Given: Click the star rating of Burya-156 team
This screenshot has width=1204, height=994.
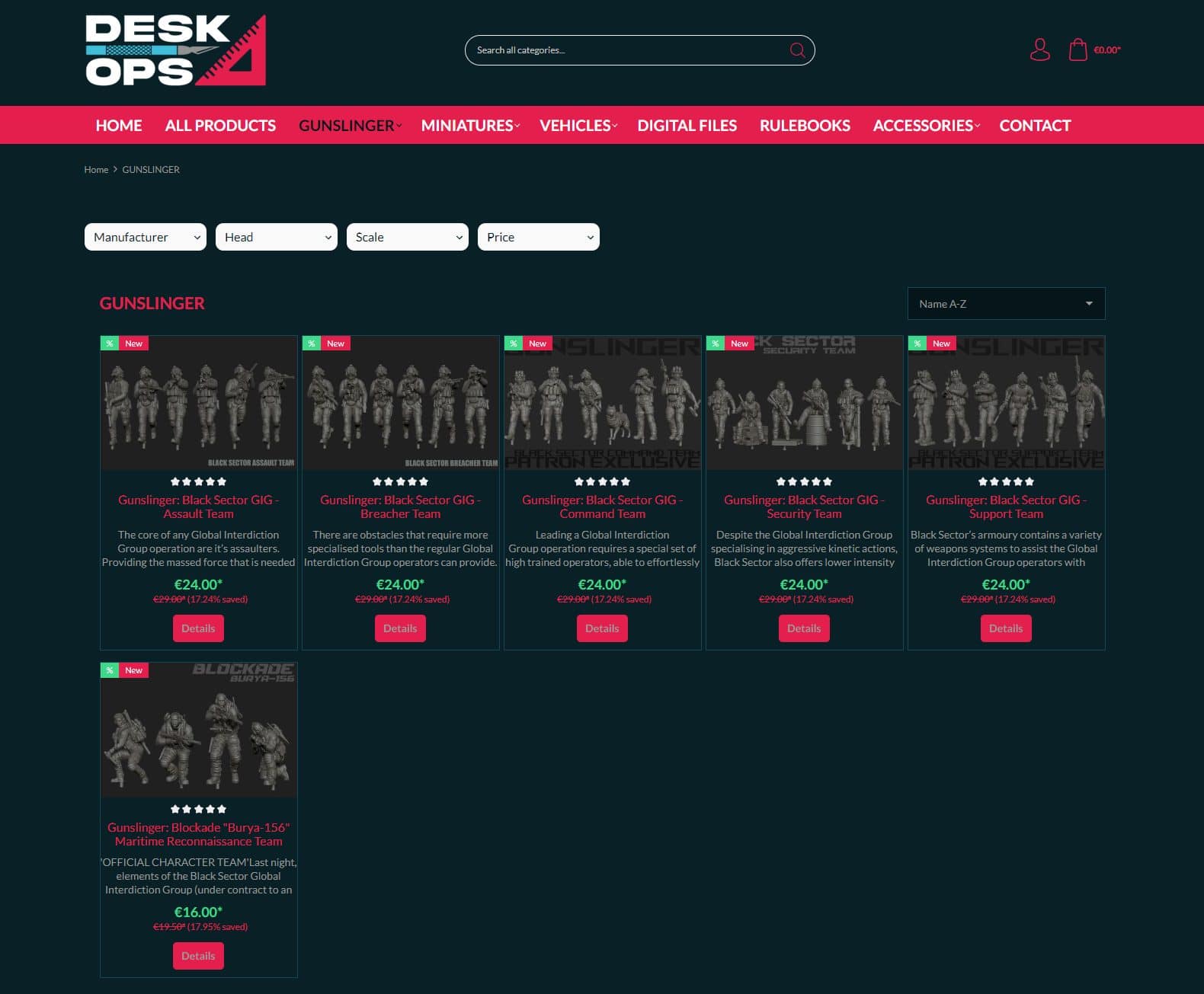Looking at the screenshot, I should tap(198, 809).
